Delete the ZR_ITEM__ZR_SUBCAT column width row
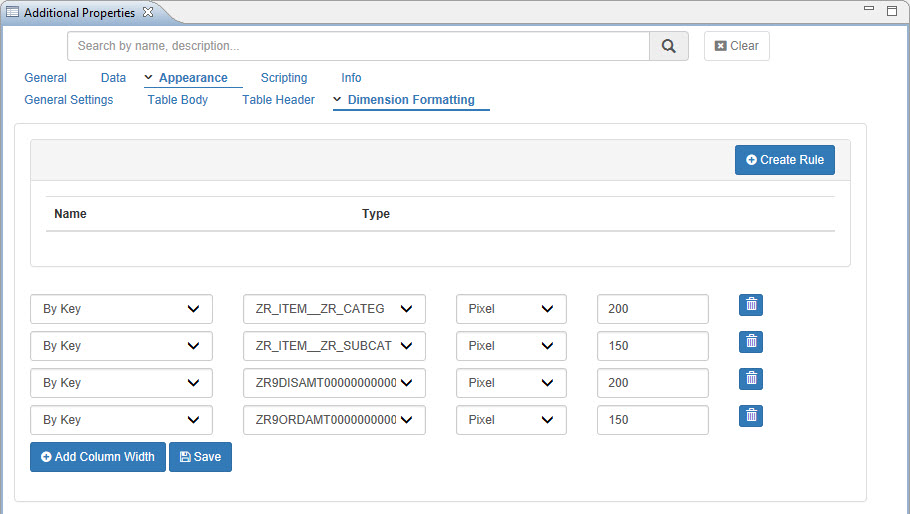Viewport: 910px width, 514px height. 751,342
